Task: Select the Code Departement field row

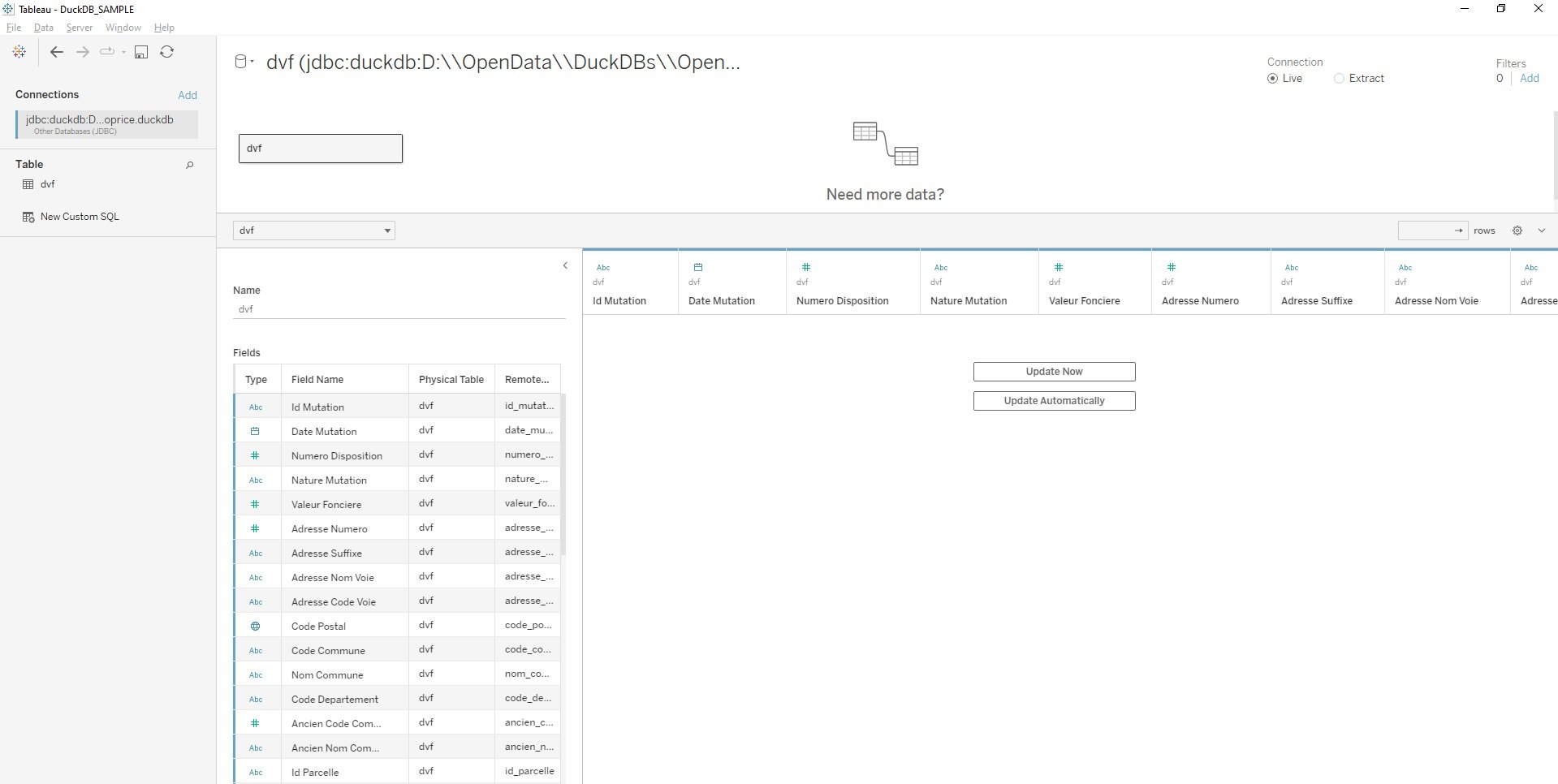Action: pos(397,699)
